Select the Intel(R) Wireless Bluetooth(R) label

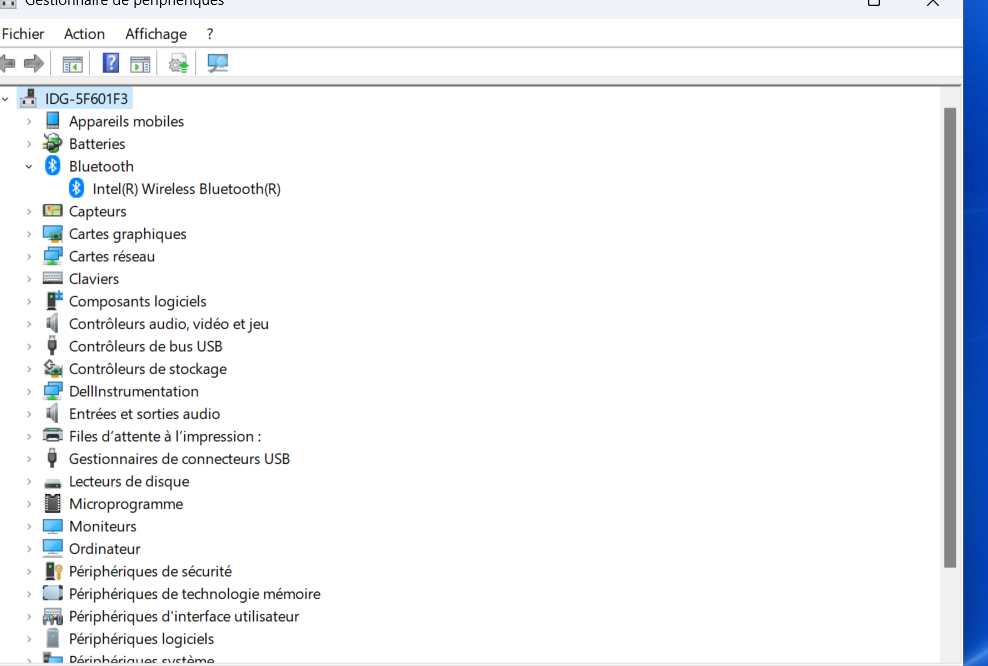(x=187, y=189)
